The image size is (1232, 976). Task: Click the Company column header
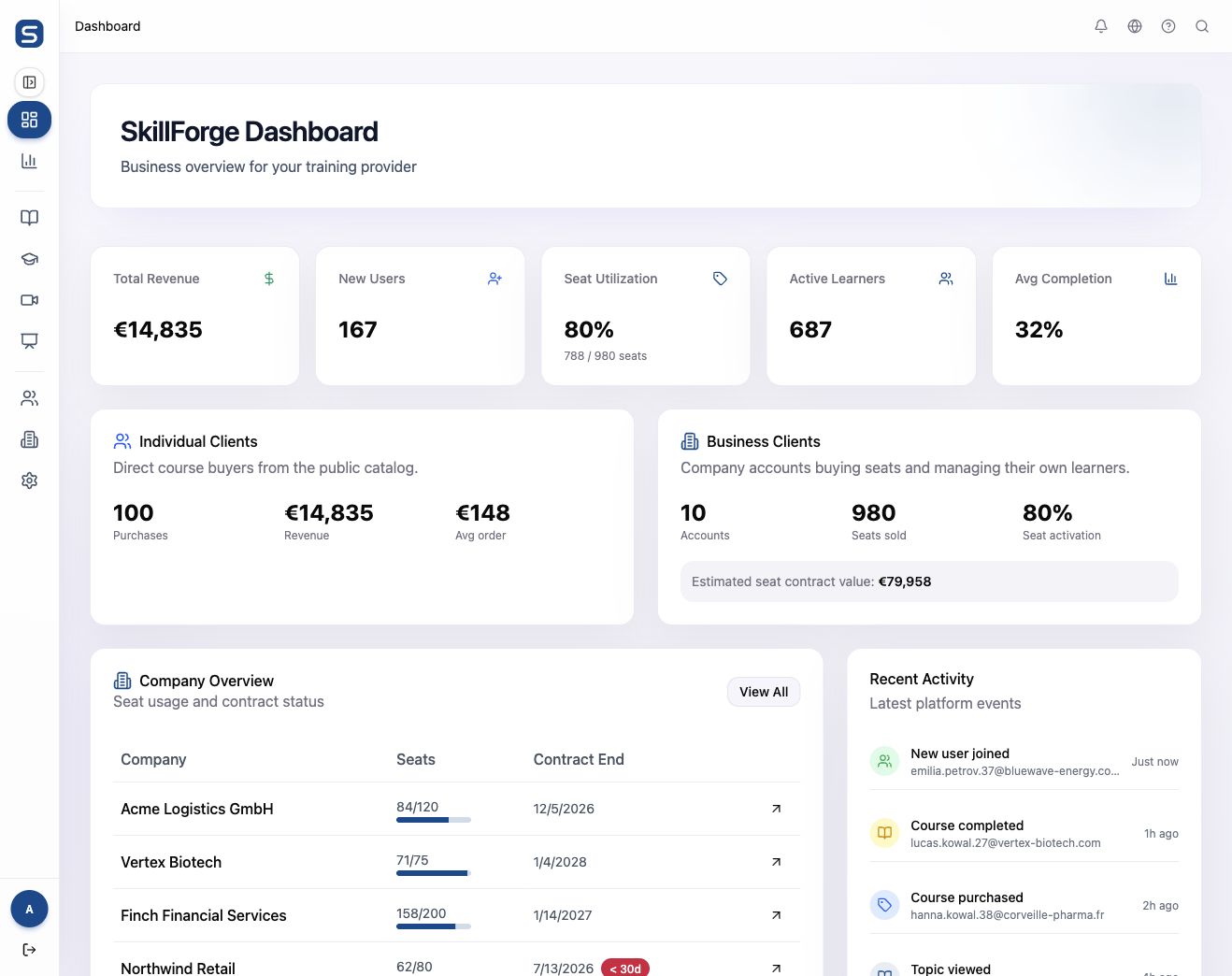(153, 759)
